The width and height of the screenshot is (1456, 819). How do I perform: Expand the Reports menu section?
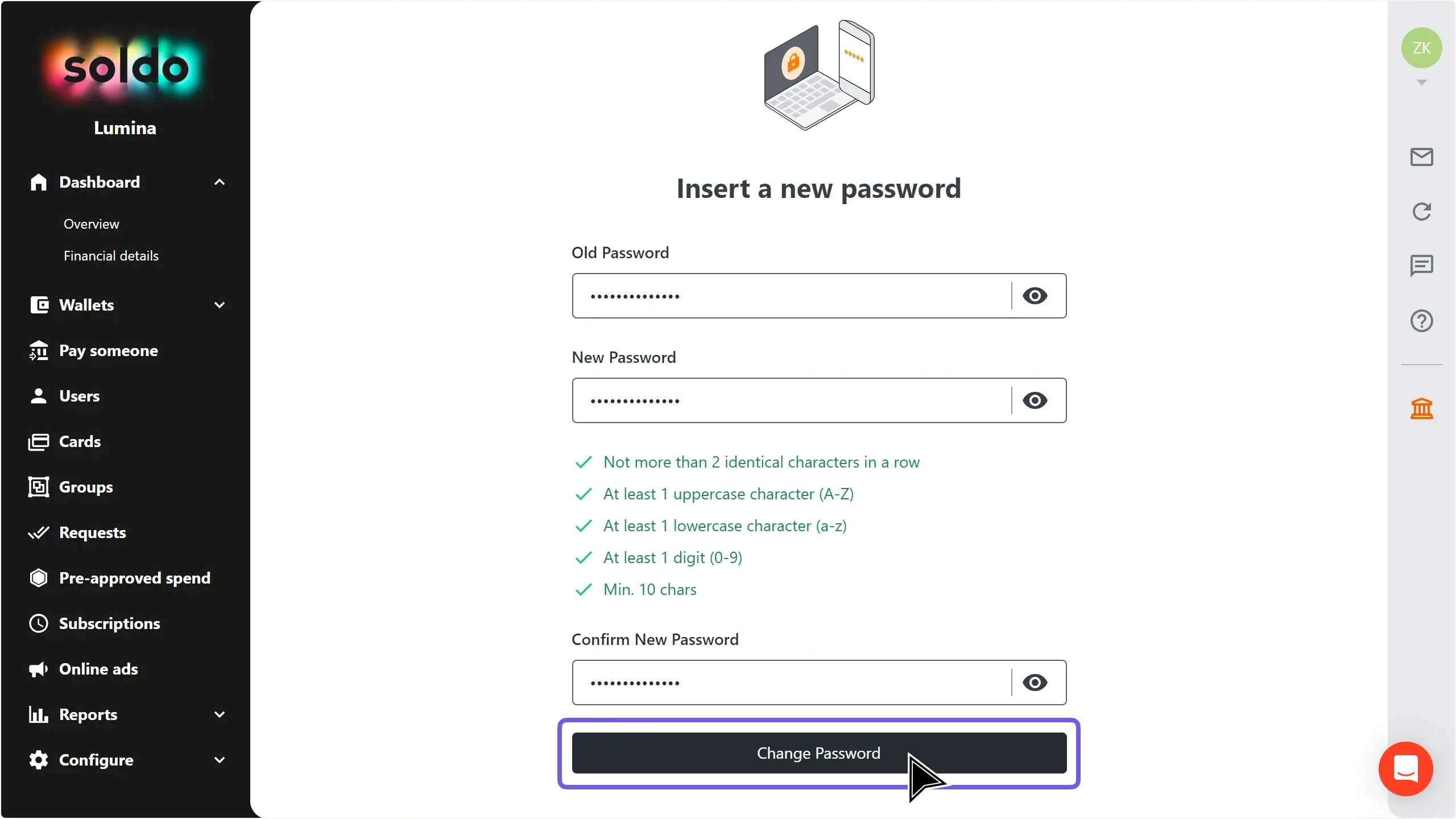[220, 714]
